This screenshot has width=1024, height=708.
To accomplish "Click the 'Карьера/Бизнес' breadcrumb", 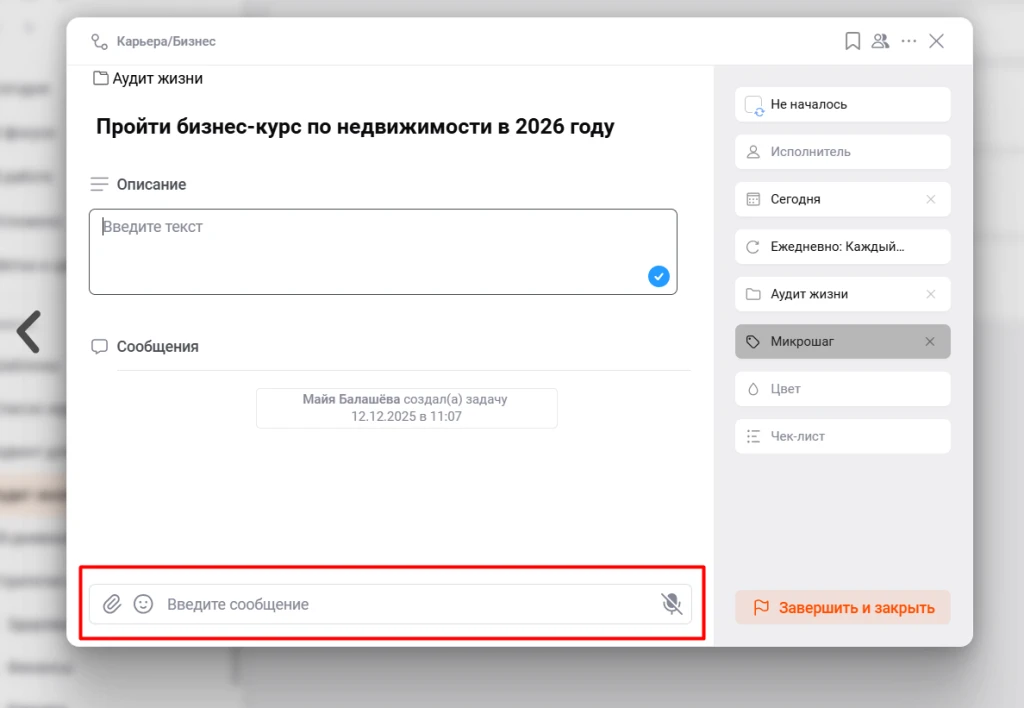I will pos(165,42).
